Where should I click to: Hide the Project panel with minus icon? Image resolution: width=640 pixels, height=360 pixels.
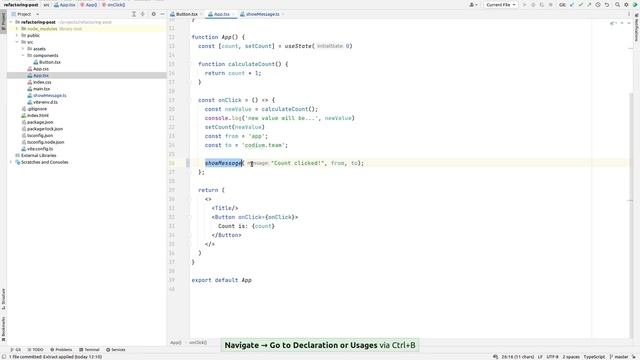click(162, 14)
